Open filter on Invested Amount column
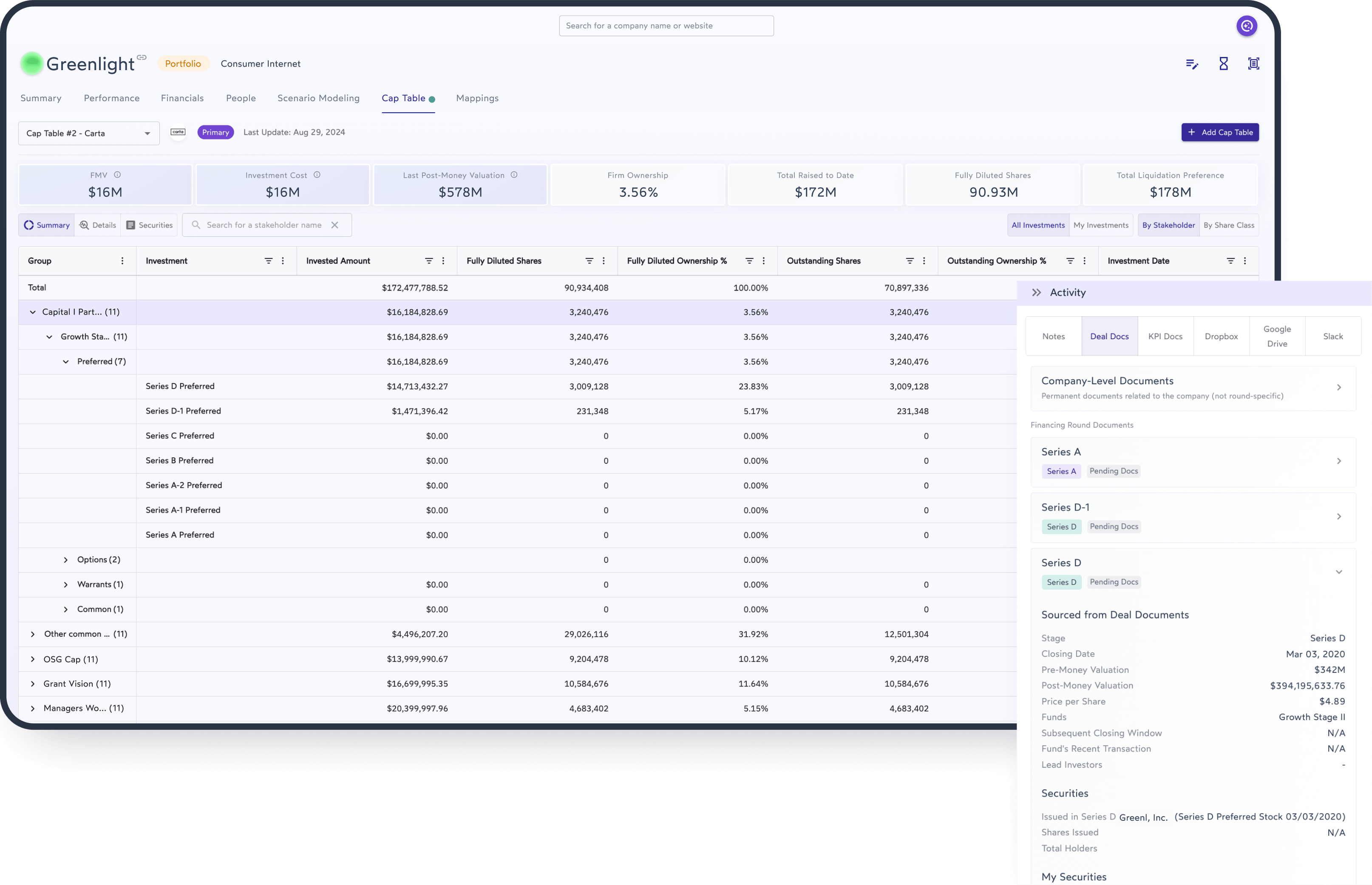The width and height of the screenshot is (1372, 885). click(x=428, y=261)
